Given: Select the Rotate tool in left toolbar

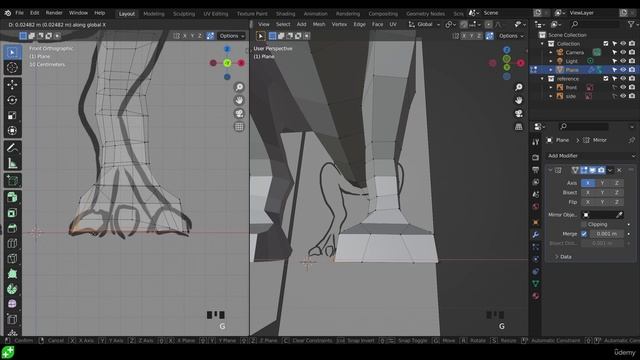Looking at the screenshot, I should pos(12,100).
